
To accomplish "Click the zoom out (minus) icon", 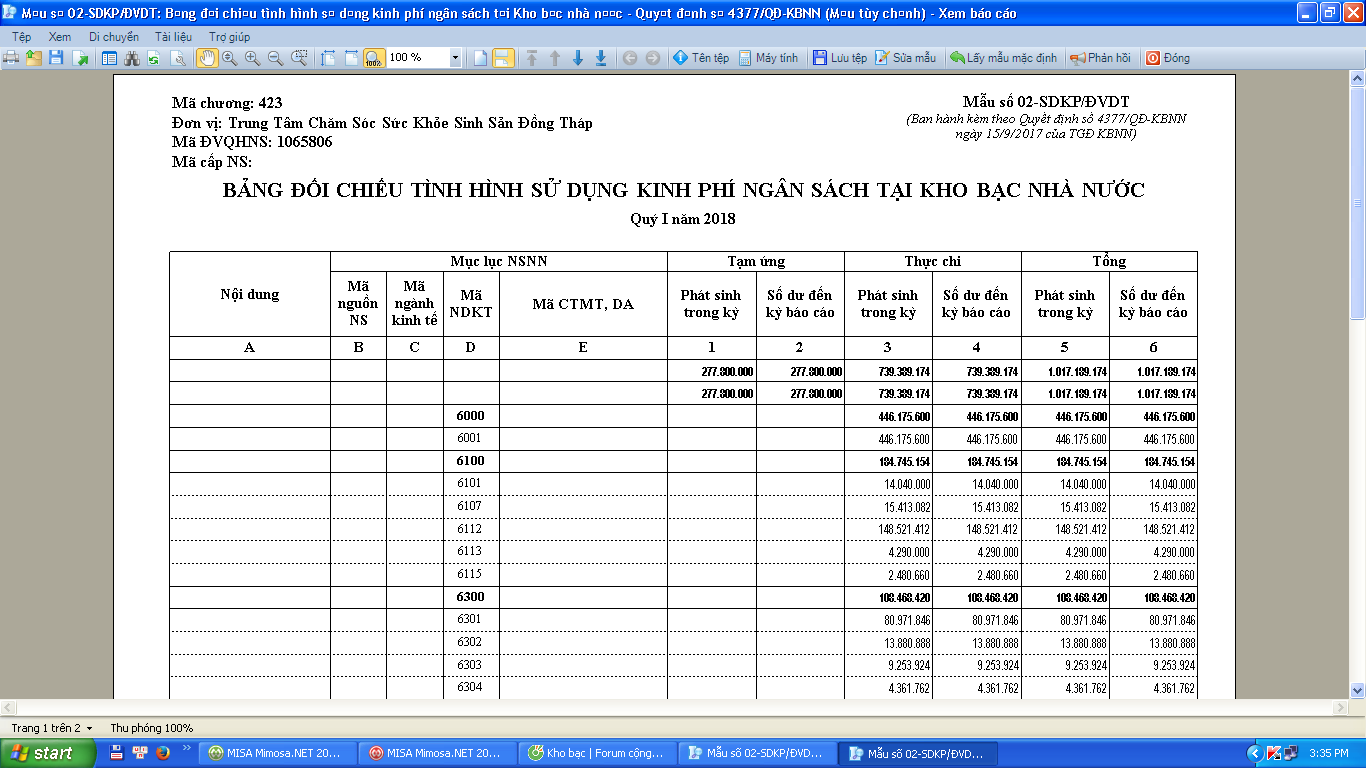I will pyautogui.click(x=275, y=58).
